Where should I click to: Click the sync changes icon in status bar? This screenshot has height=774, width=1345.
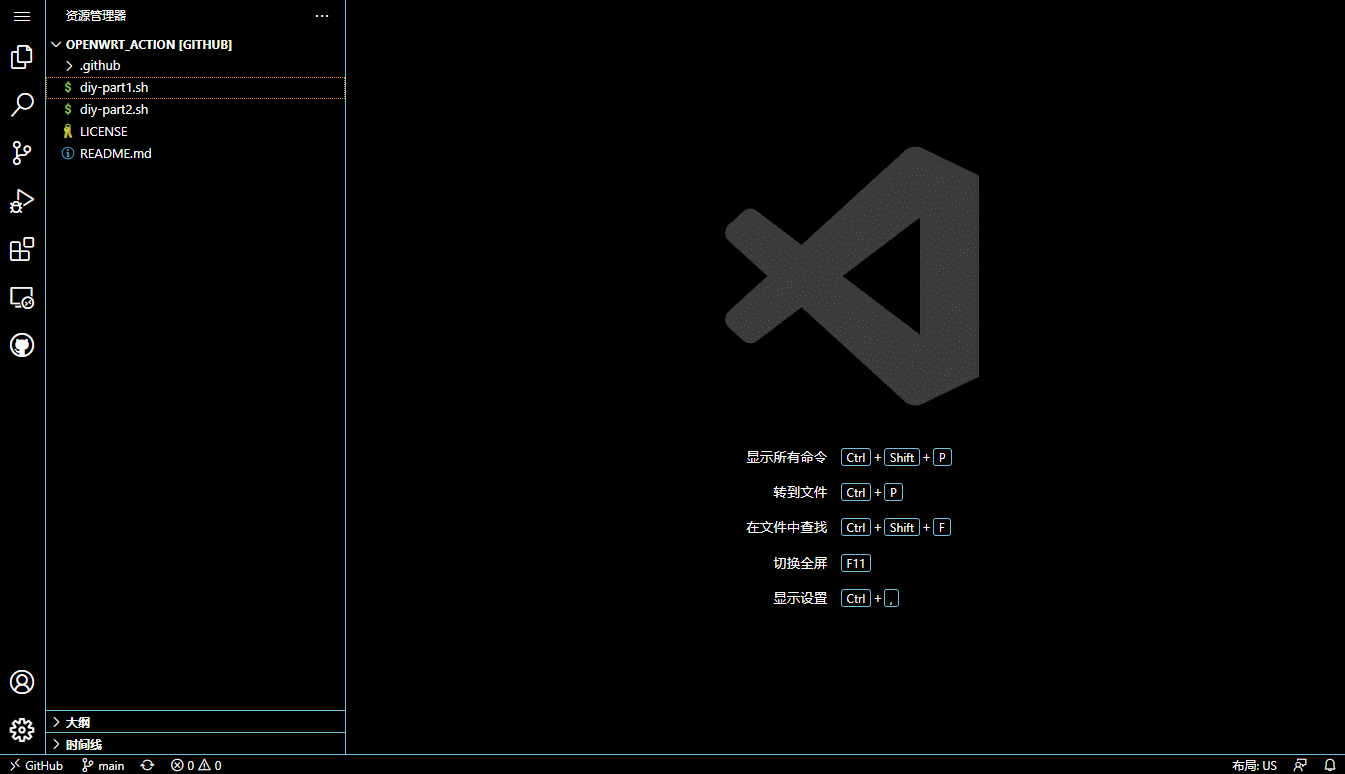click(x=148, y=765)
